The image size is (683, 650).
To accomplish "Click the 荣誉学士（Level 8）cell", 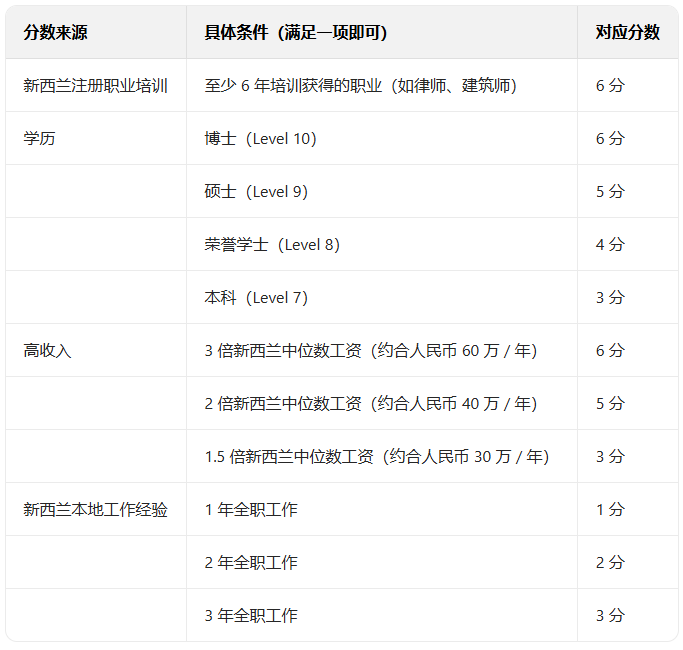I will point(273,244).
